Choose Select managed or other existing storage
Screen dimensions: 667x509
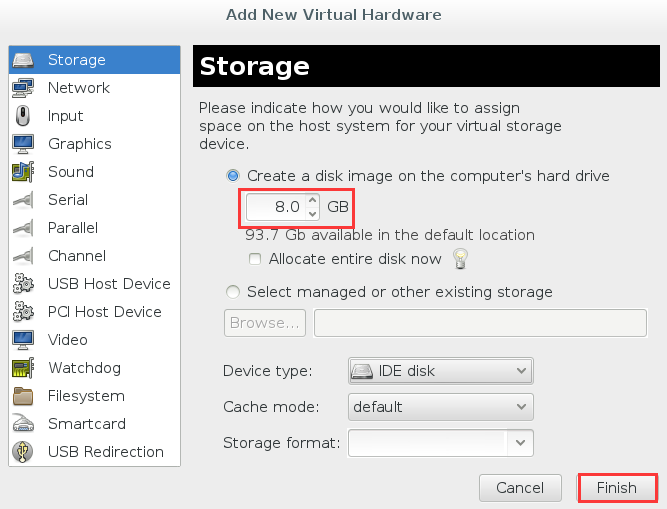click(x=233, y=292)
